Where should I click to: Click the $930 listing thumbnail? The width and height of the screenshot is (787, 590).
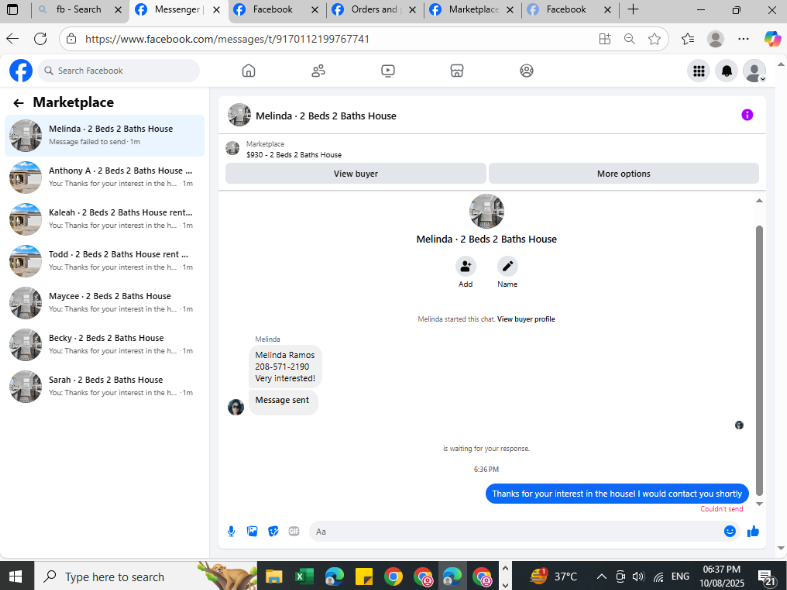click(232, 149)
